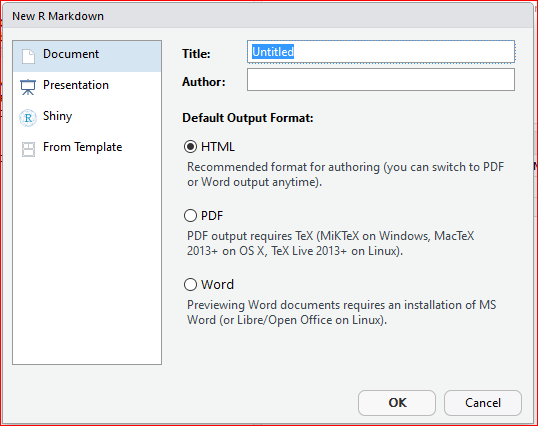Switch to the Shiny type
Screen dimensions: 538x426
point(87,118)
